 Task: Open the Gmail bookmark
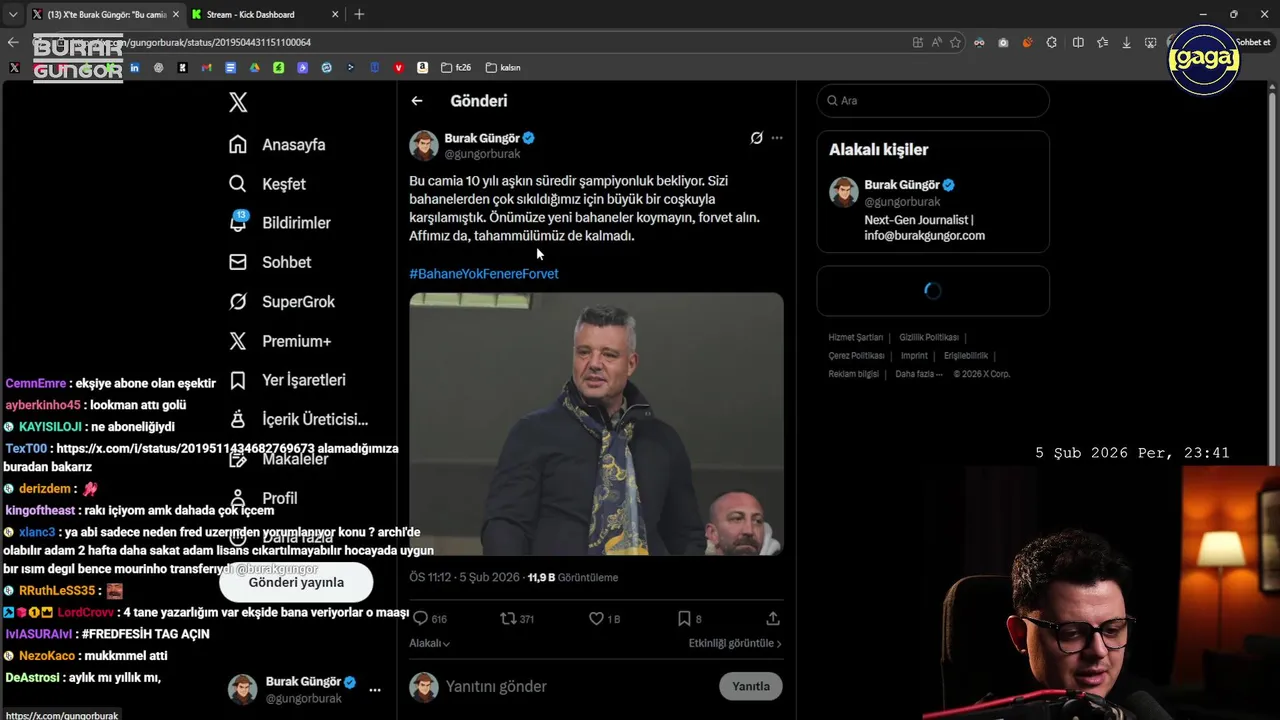(206, 68)
